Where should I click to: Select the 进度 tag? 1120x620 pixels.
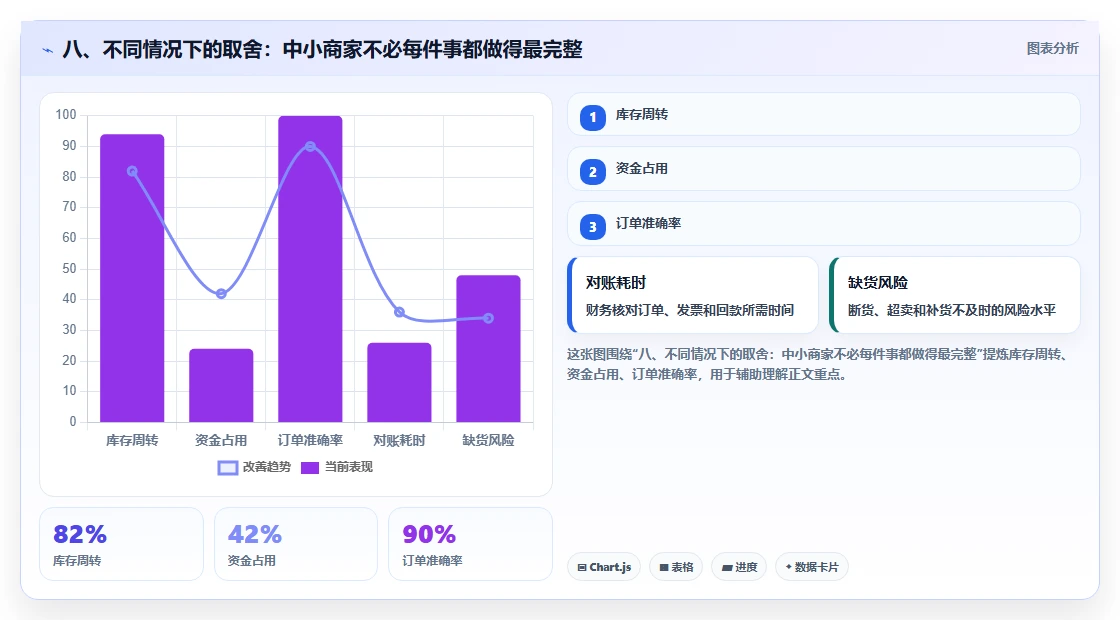739,567
